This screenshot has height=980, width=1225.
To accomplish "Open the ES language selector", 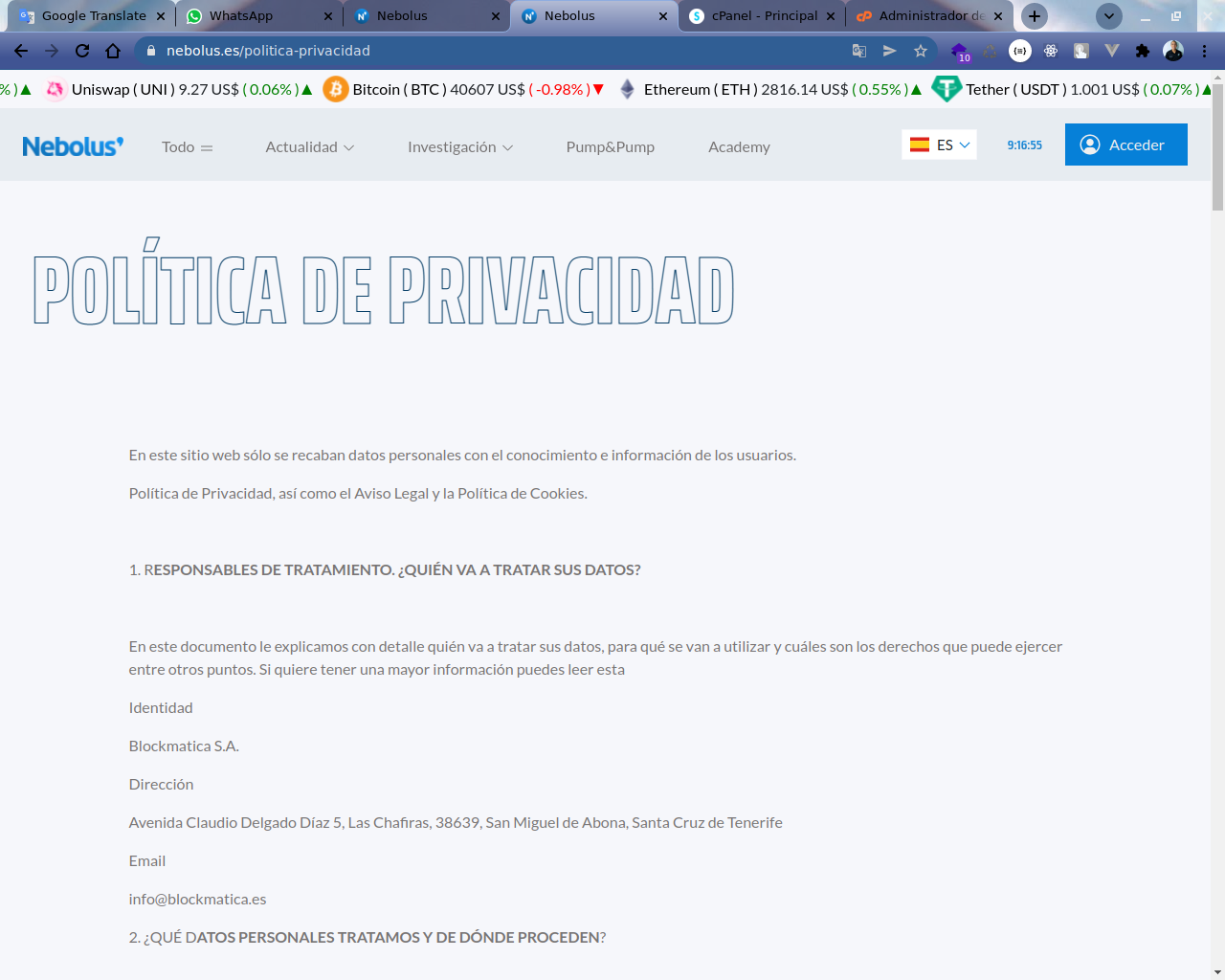I will click(939, 145).
